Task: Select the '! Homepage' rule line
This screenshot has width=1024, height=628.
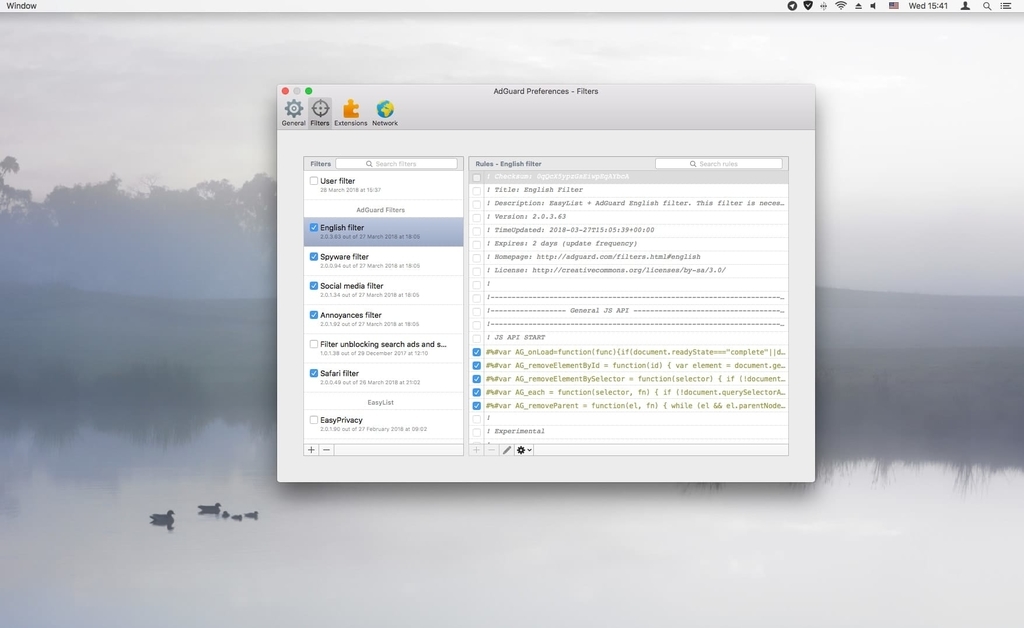Action: pos(628,257)
